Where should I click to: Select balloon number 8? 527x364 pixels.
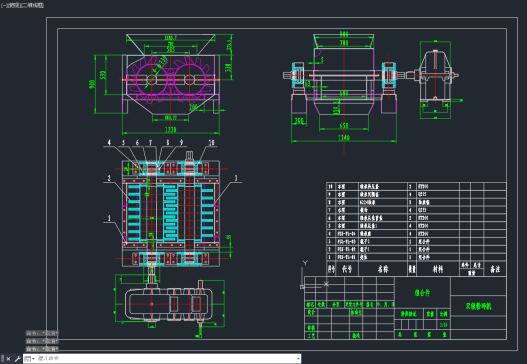(168, 143)
